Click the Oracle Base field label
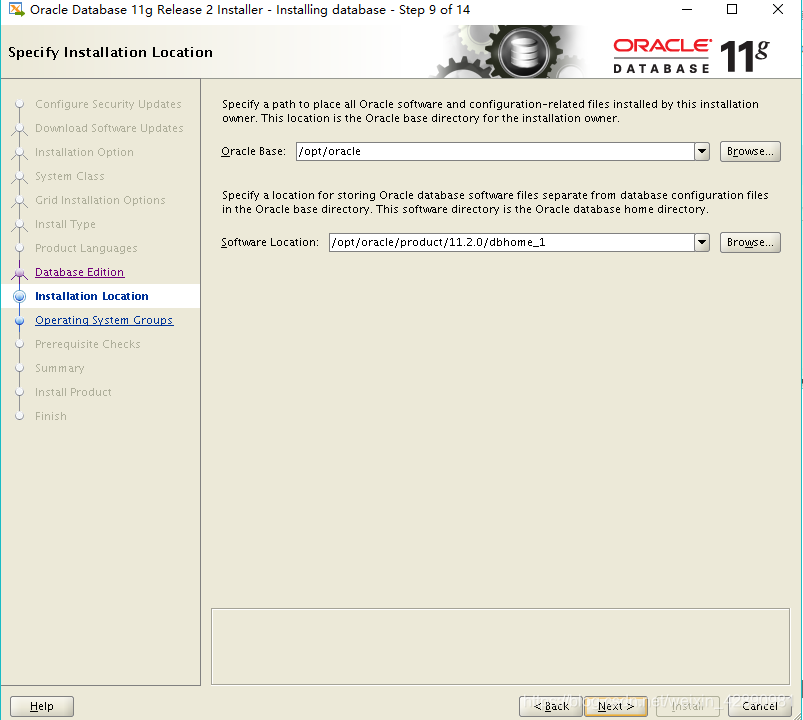This screenshot has width=803, height=720. click(x=253, y=152)
